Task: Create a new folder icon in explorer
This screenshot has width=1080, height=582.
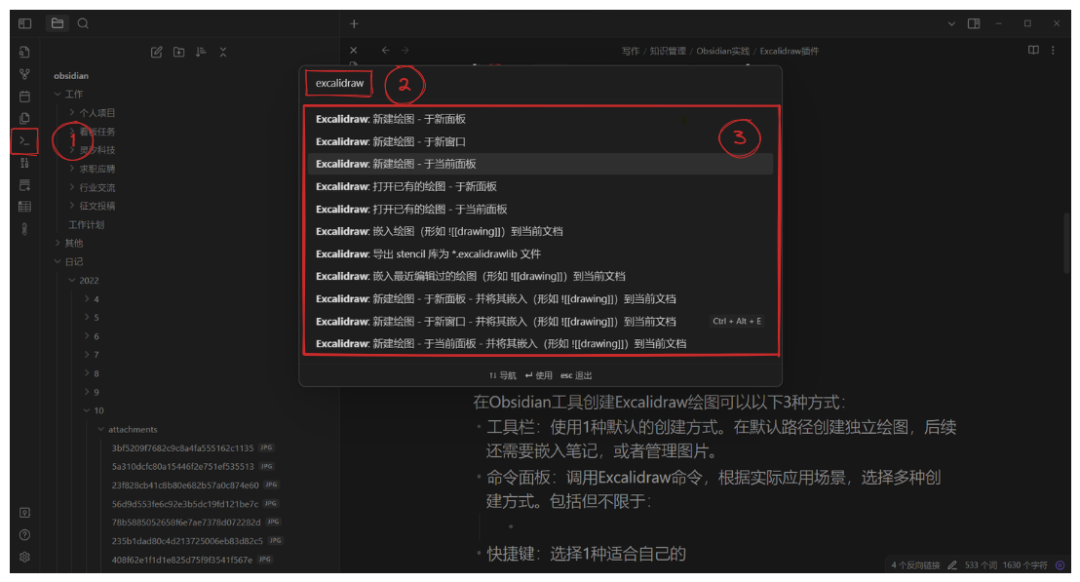Action: coord(178,52)
